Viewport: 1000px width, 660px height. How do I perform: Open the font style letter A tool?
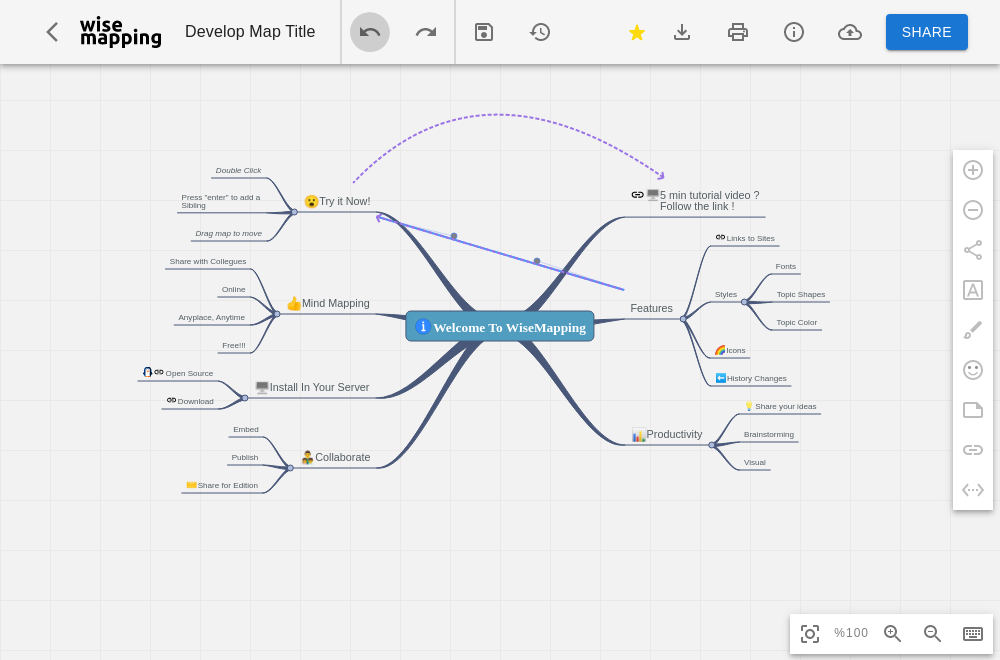pos(973,290)
